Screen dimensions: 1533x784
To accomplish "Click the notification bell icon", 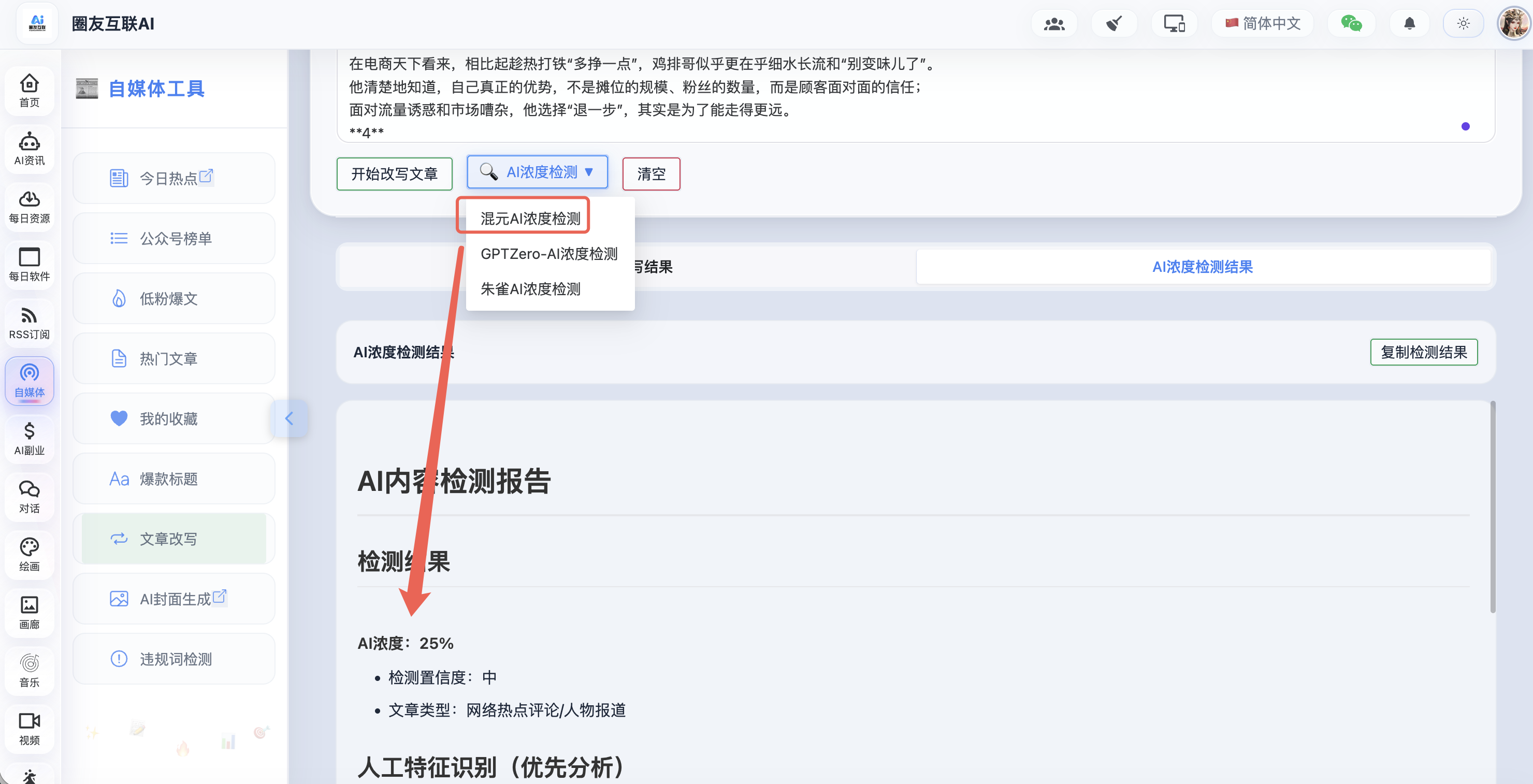I will click(x=1409, y=24).
